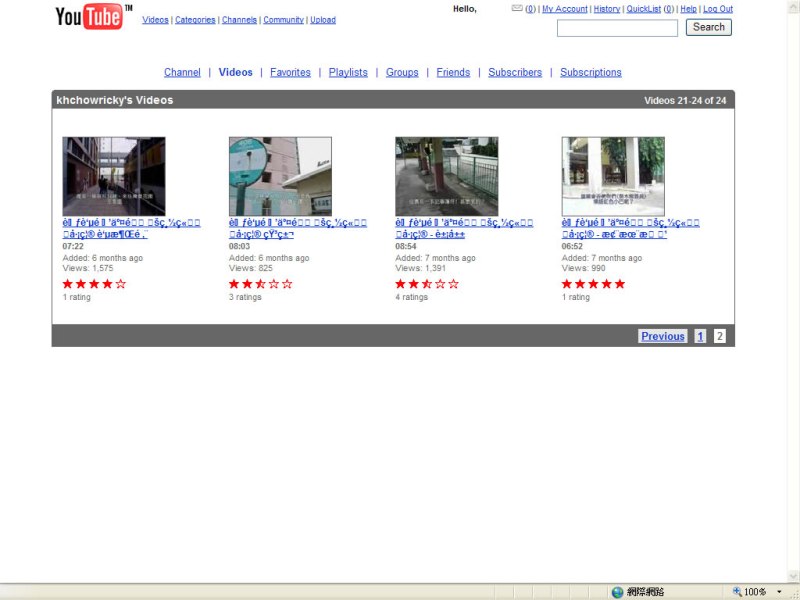Go to the Previous page
800x600 pixels.
663,336
